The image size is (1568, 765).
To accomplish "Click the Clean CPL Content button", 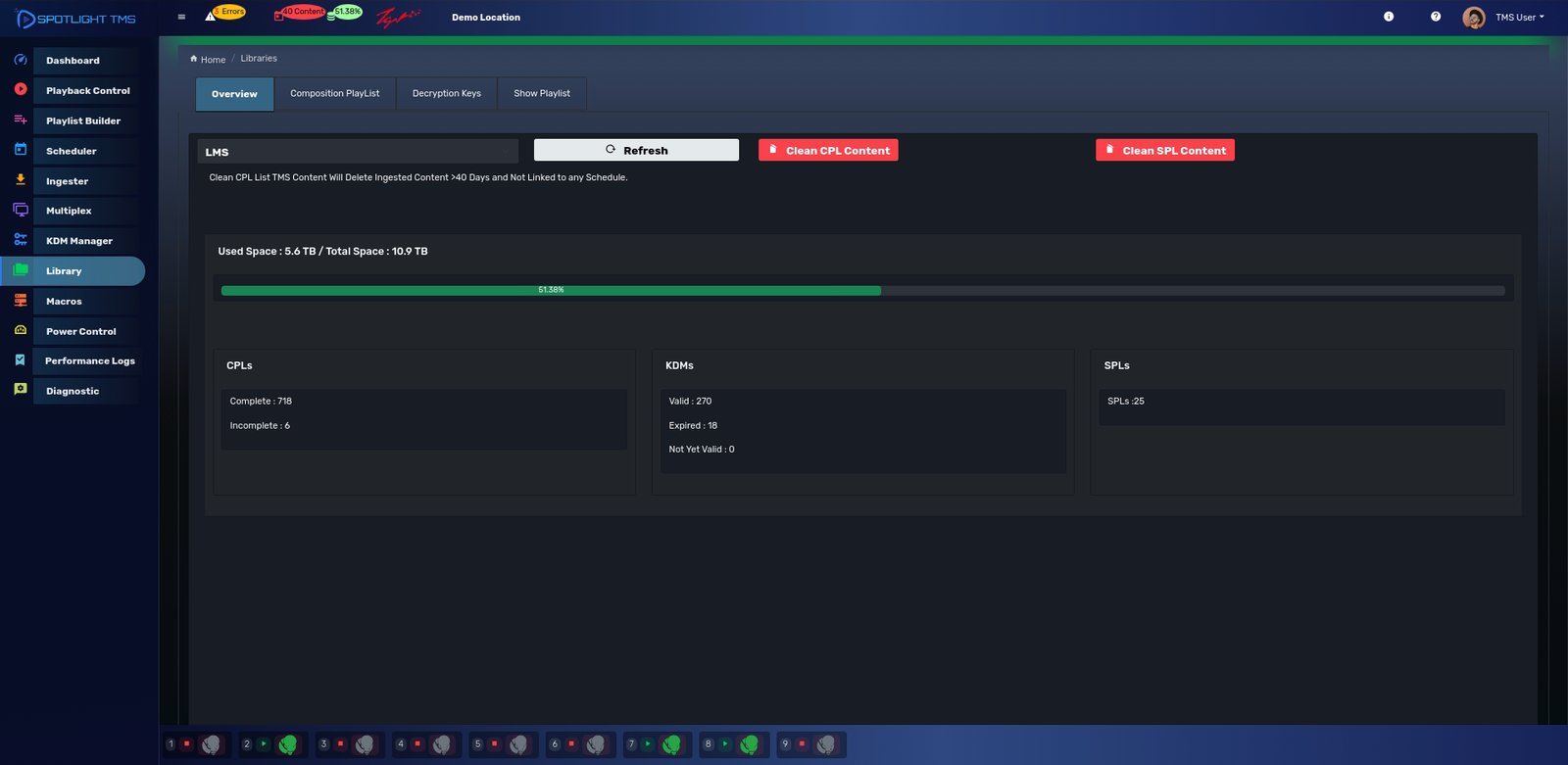I will point(828,151).
